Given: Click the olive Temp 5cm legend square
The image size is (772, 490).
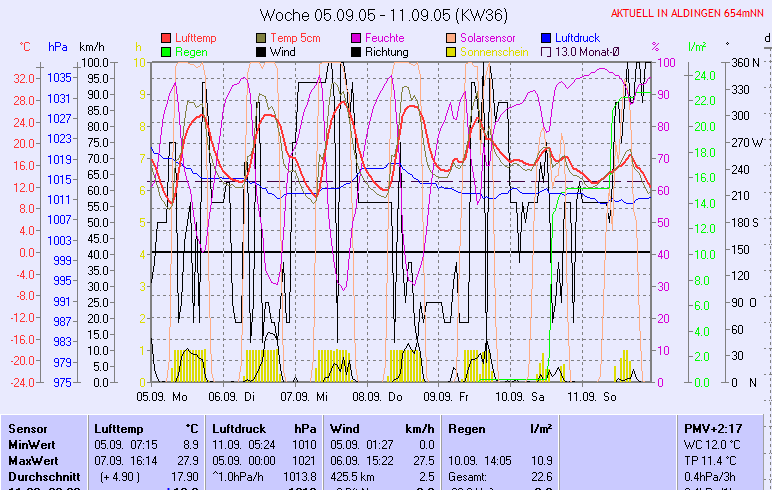Looking at the screenshot, I should pos(261,37).
